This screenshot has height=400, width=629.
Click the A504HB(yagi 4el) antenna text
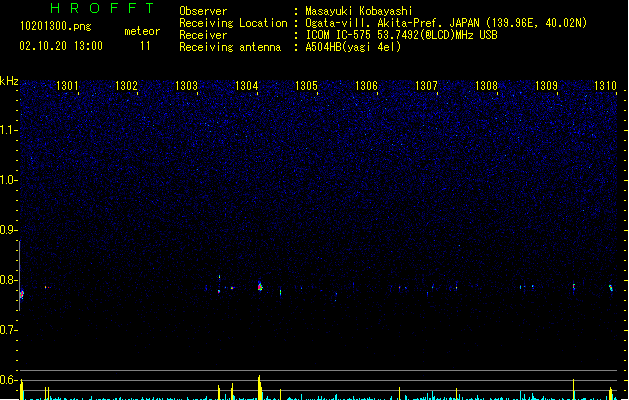(353, 47)
